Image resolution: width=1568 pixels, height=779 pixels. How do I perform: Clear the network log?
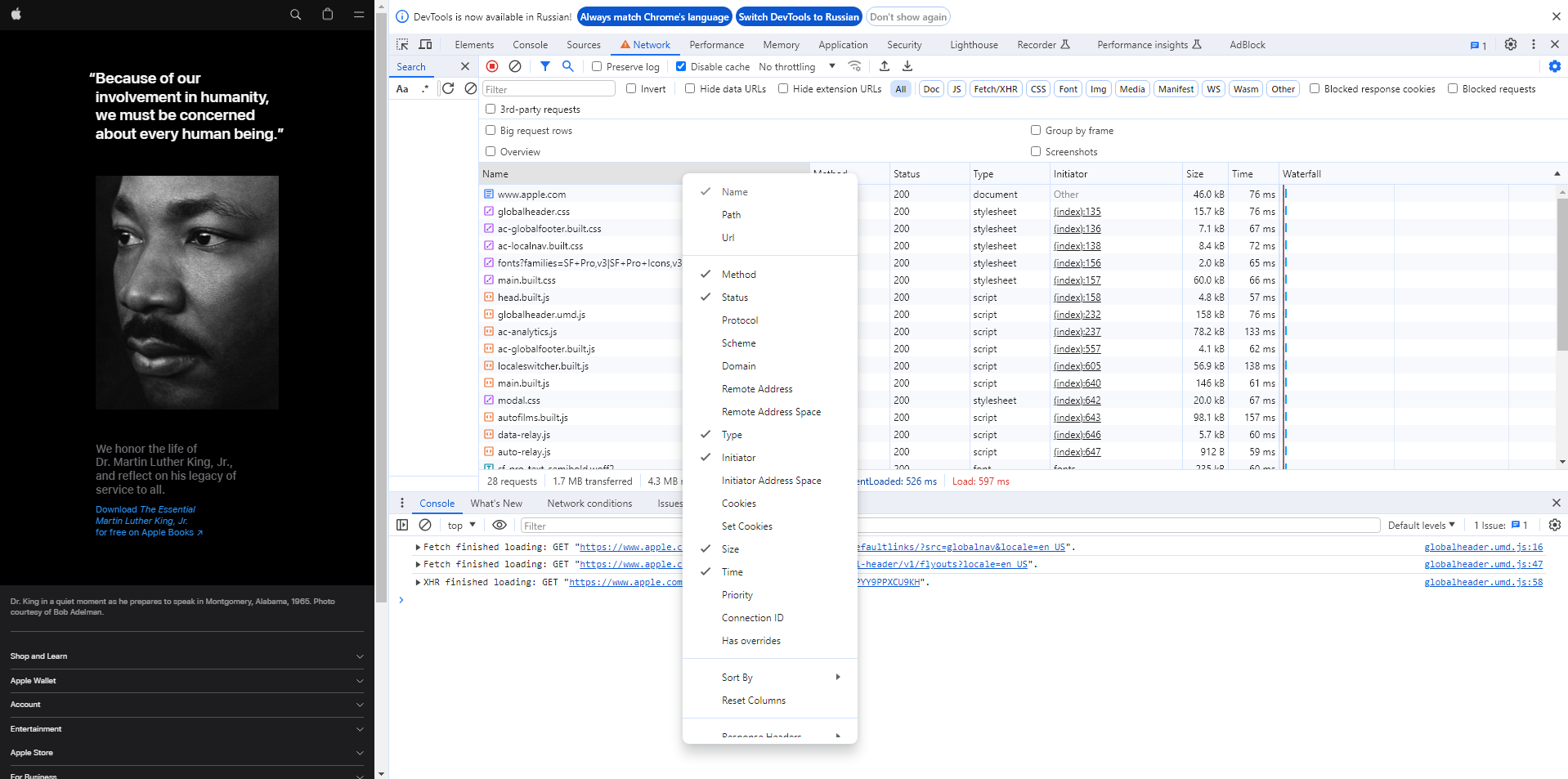[515, 66]
